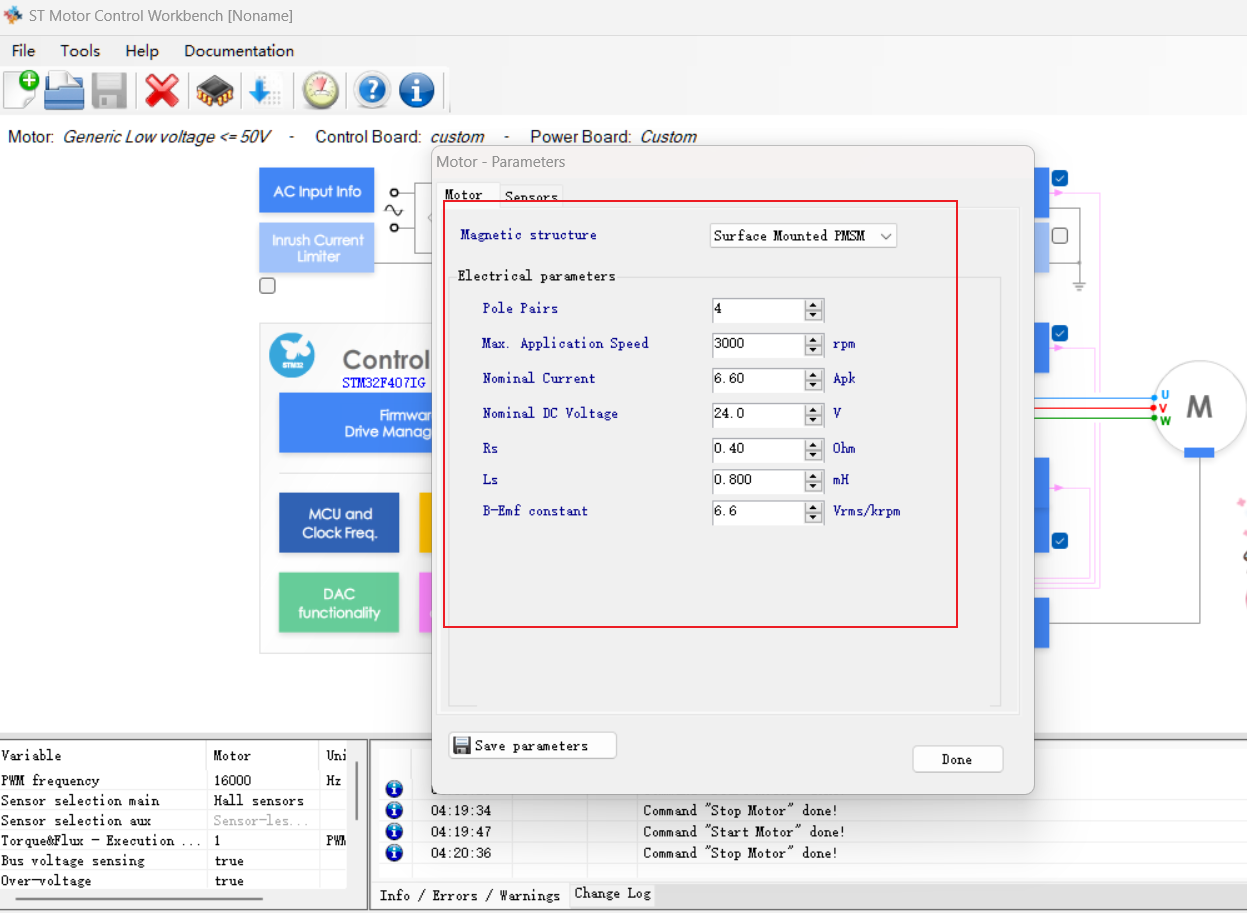Click the blue info 'i' toolbar icon
The width and height of the screenshot is (1247, 913).
[x=416, y=90]
